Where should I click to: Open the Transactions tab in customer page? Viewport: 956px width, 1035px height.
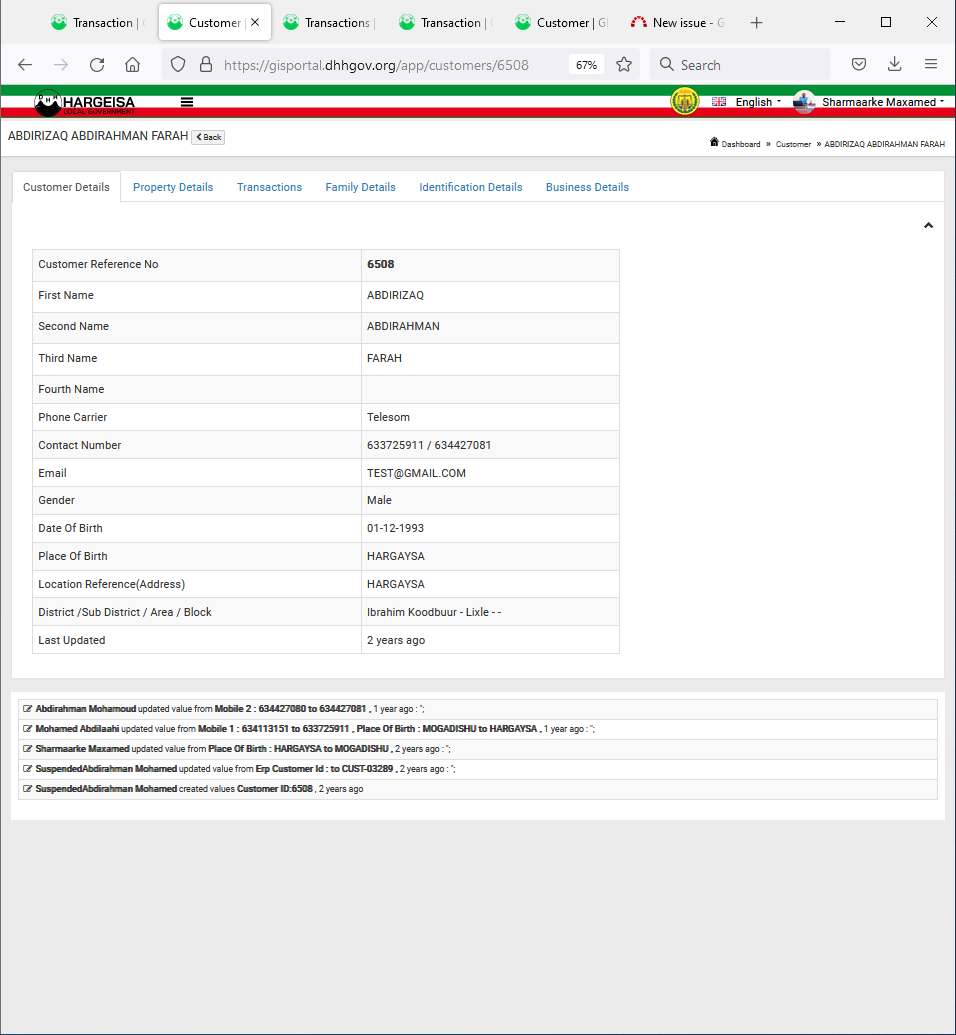pyautogui.click(x=269, y=187)
